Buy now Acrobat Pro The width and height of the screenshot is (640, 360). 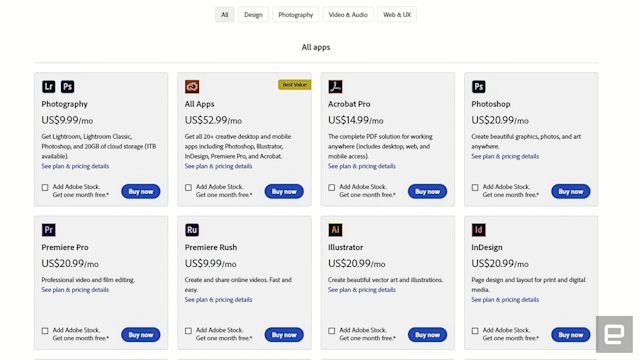427,191
